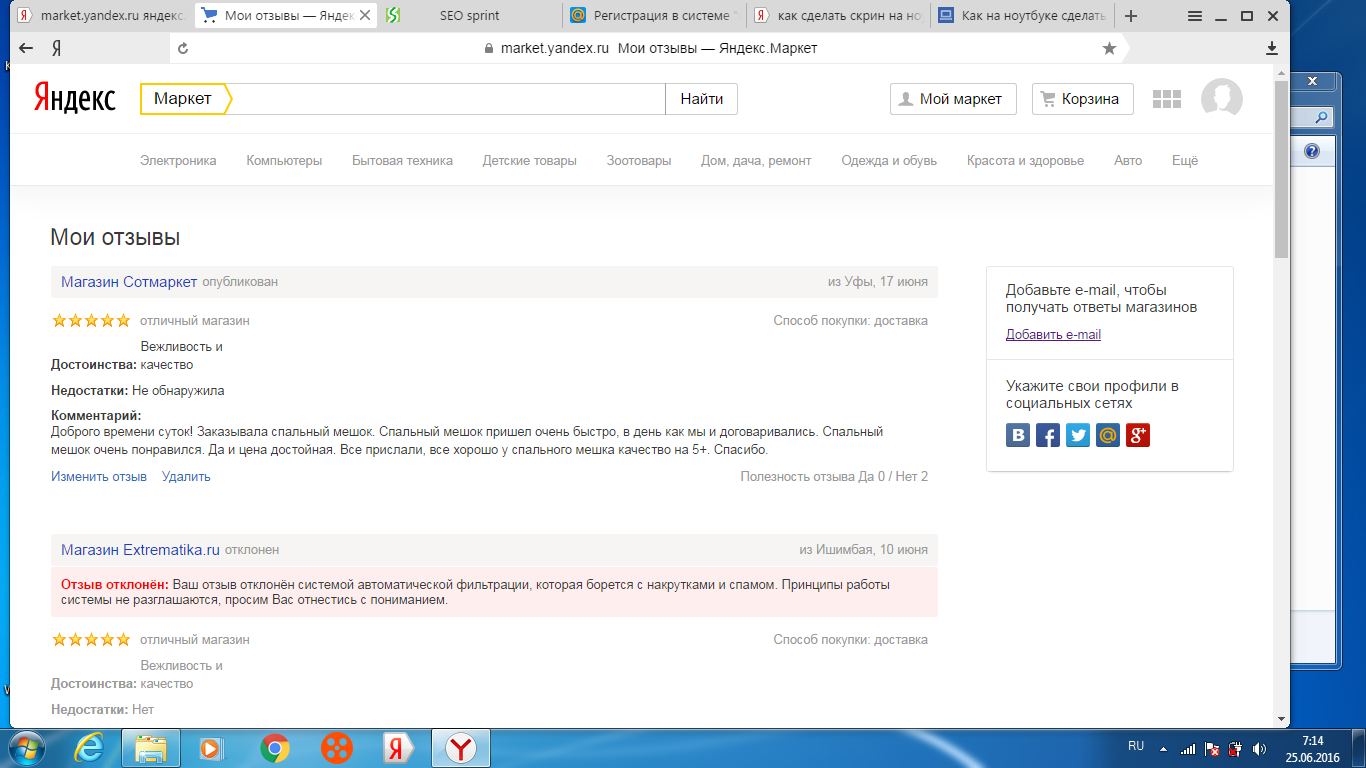
Task: Open Мой маркет
Action: (953, 99)
